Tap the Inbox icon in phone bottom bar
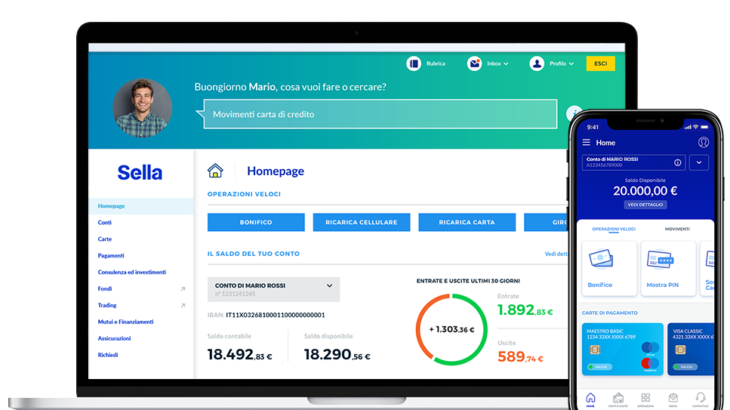 [673, 398]
